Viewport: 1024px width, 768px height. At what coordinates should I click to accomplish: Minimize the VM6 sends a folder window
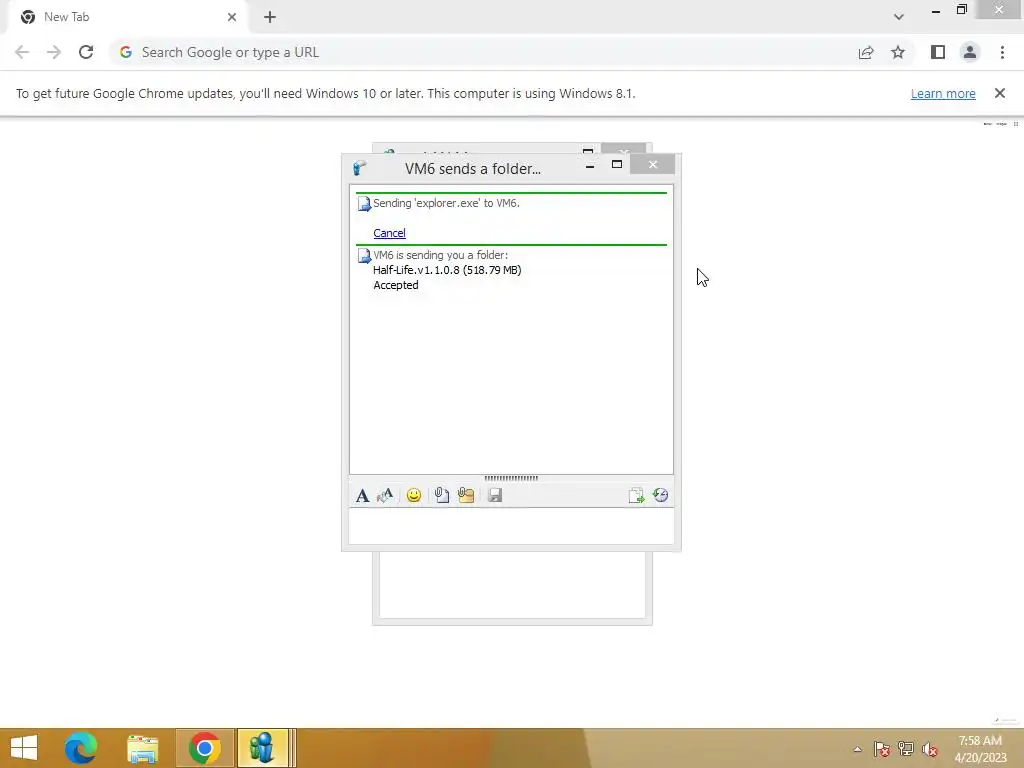(x=590, y=166)
